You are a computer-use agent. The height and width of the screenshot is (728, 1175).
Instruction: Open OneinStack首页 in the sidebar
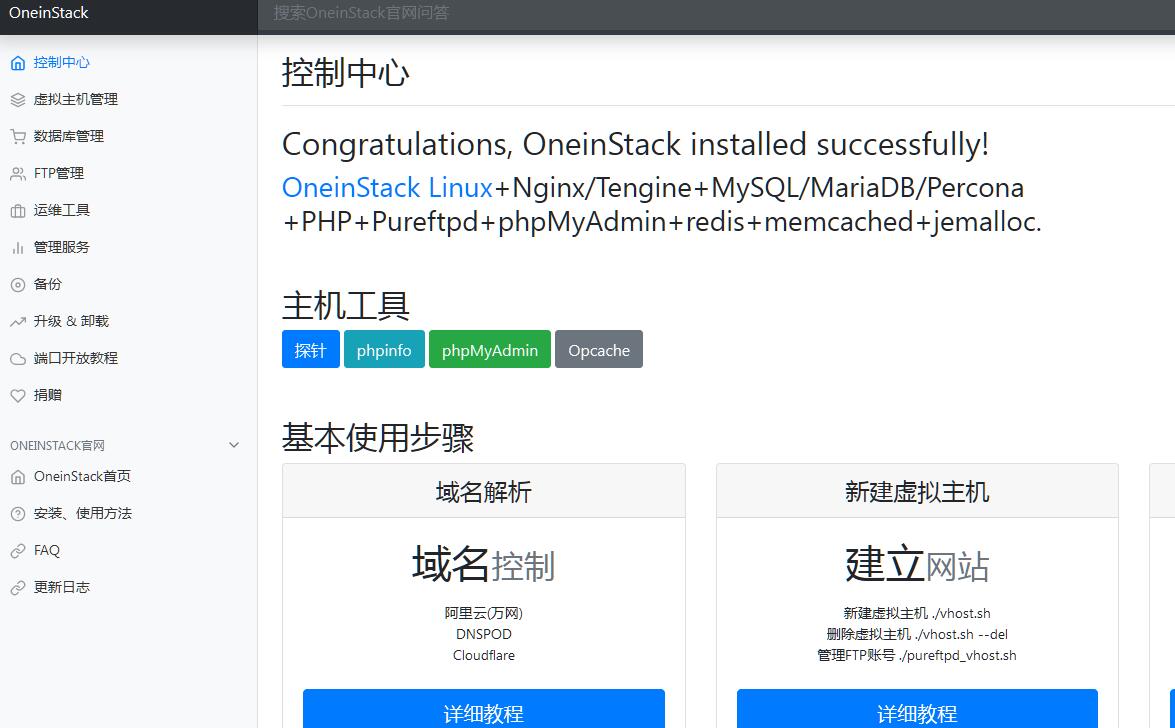[82, 477]
